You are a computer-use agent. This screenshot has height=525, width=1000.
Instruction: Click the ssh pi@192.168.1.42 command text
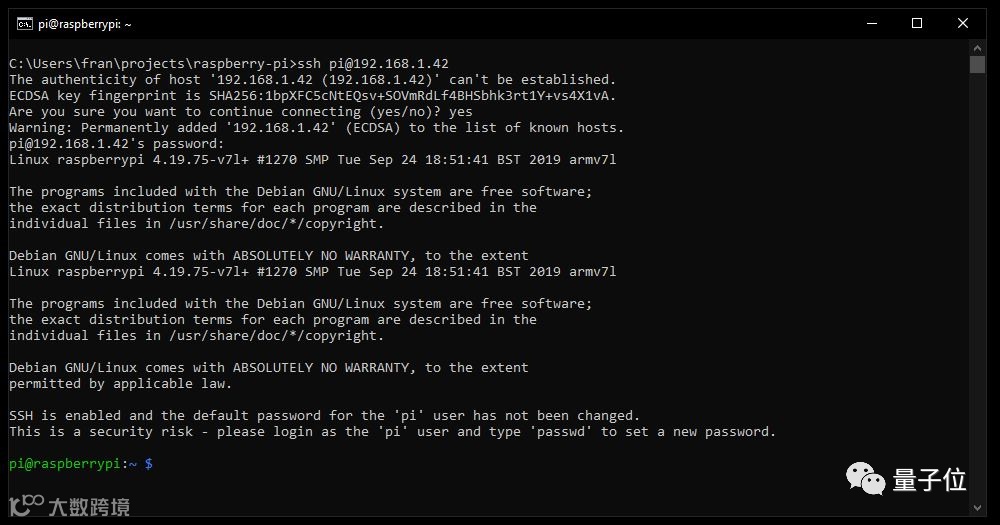pyautogui.click(x=373, y=64)
